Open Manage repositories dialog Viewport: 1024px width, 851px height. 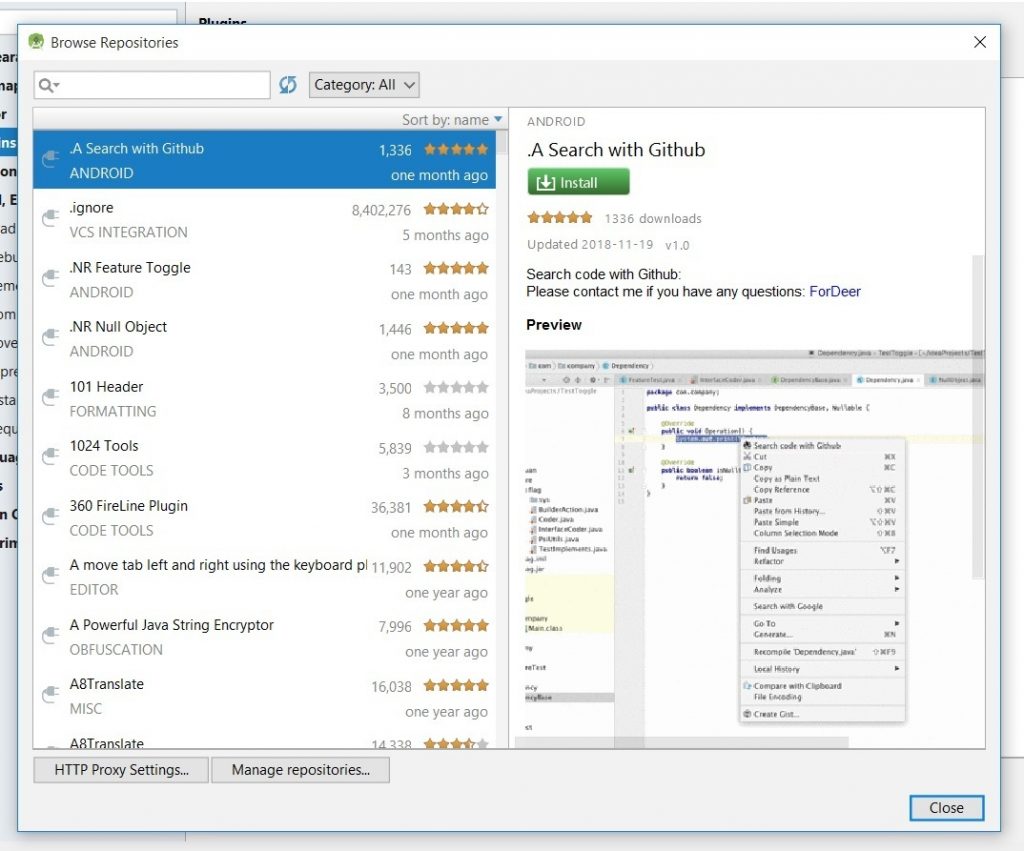click(x=300, y=770)
